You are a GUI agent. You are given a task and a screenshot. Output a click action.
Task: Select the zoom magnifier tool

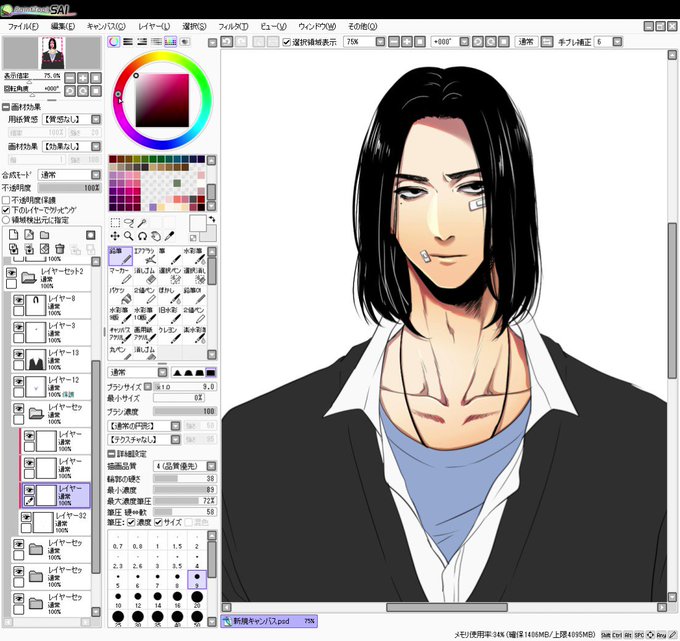129,236
